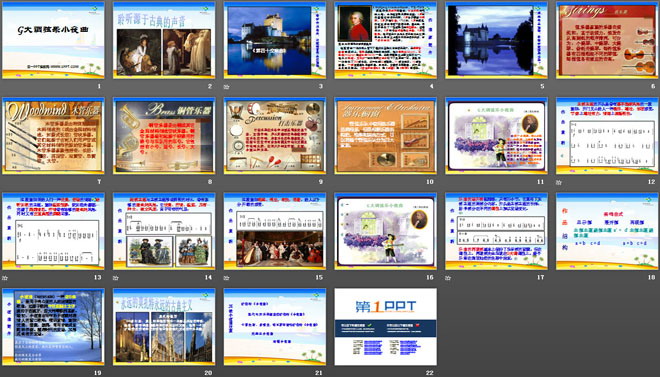Select slide 22 with 第1PPT logo
660x377 pixels.
tap(386, 327)
